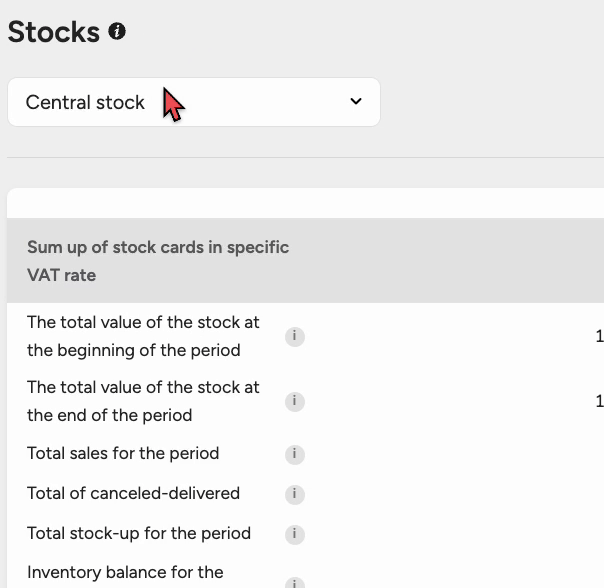
Task: Click info icon for Total sales row
Action: click(294, 454)
